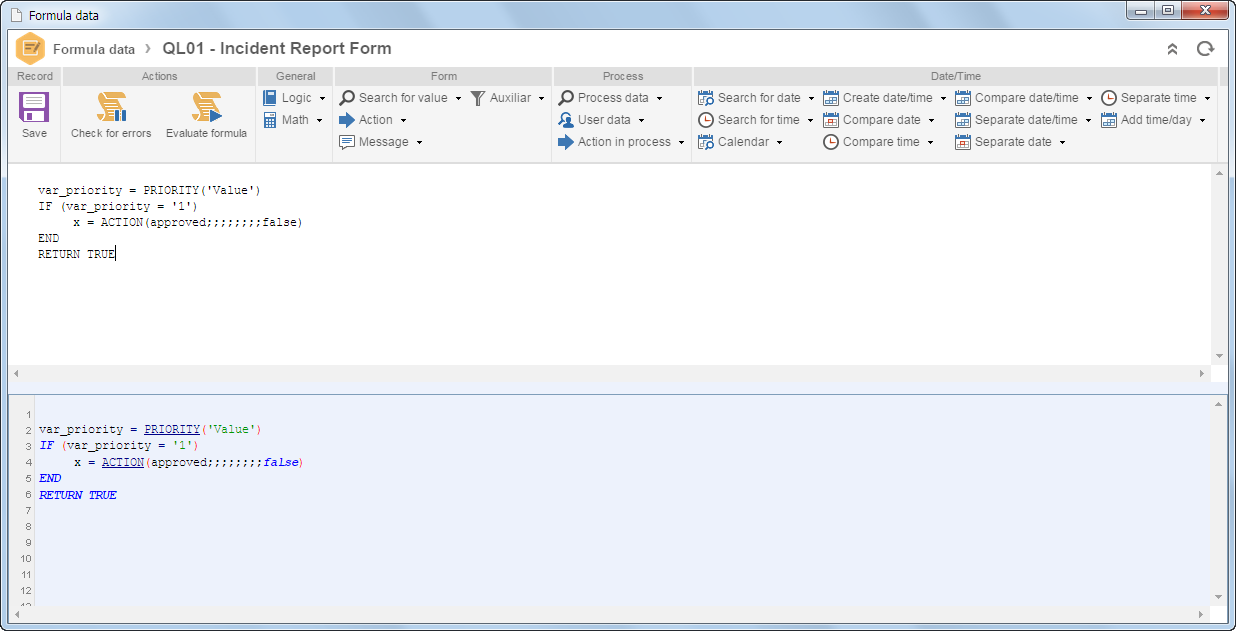Click "QL01 - Incident Report Form" title
The width and height of the screenshot is (1236, 631).
pyautogui.click(x=277, y=48)
